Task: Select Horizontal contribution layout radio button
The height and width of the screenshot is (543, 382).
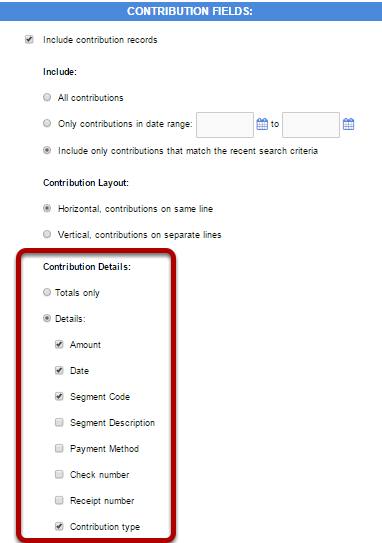Action: click(x=47, y=208)
